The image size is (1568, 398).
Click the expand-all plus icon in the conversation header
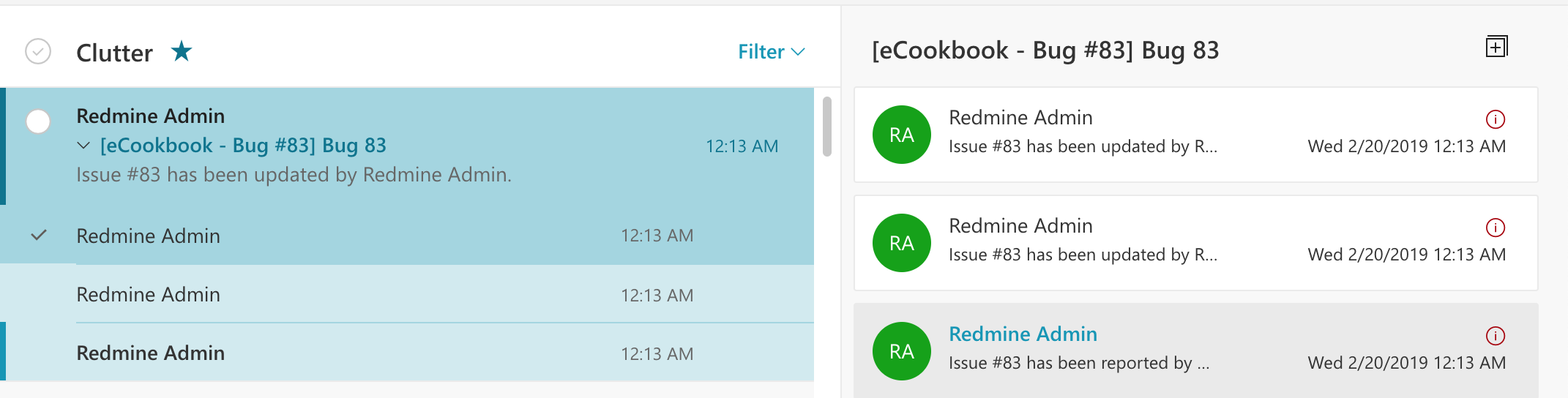point(1496,47)
